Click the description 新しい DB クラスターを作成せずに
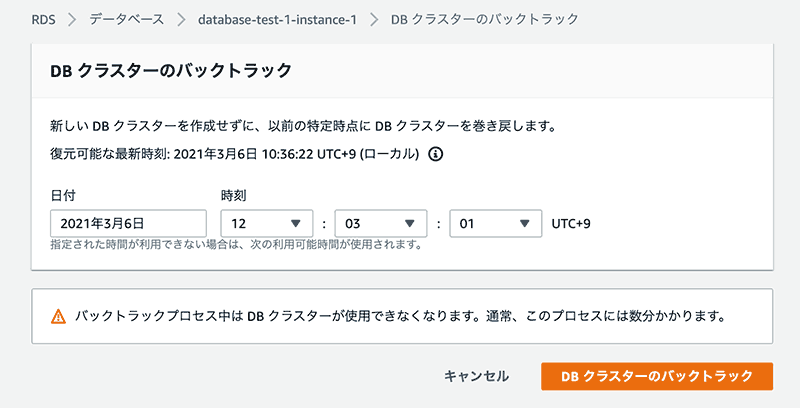This screenshot has width=800, height=408. click(x=303, y=125)
